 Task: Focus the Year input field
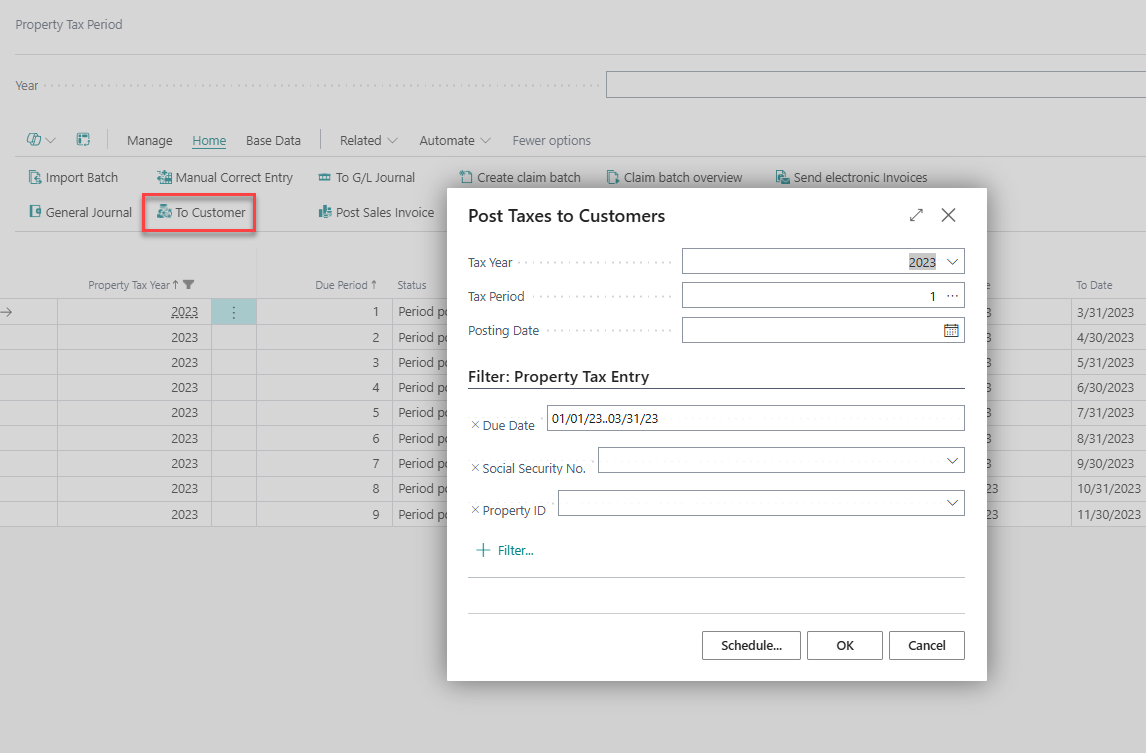pos(876,85)
